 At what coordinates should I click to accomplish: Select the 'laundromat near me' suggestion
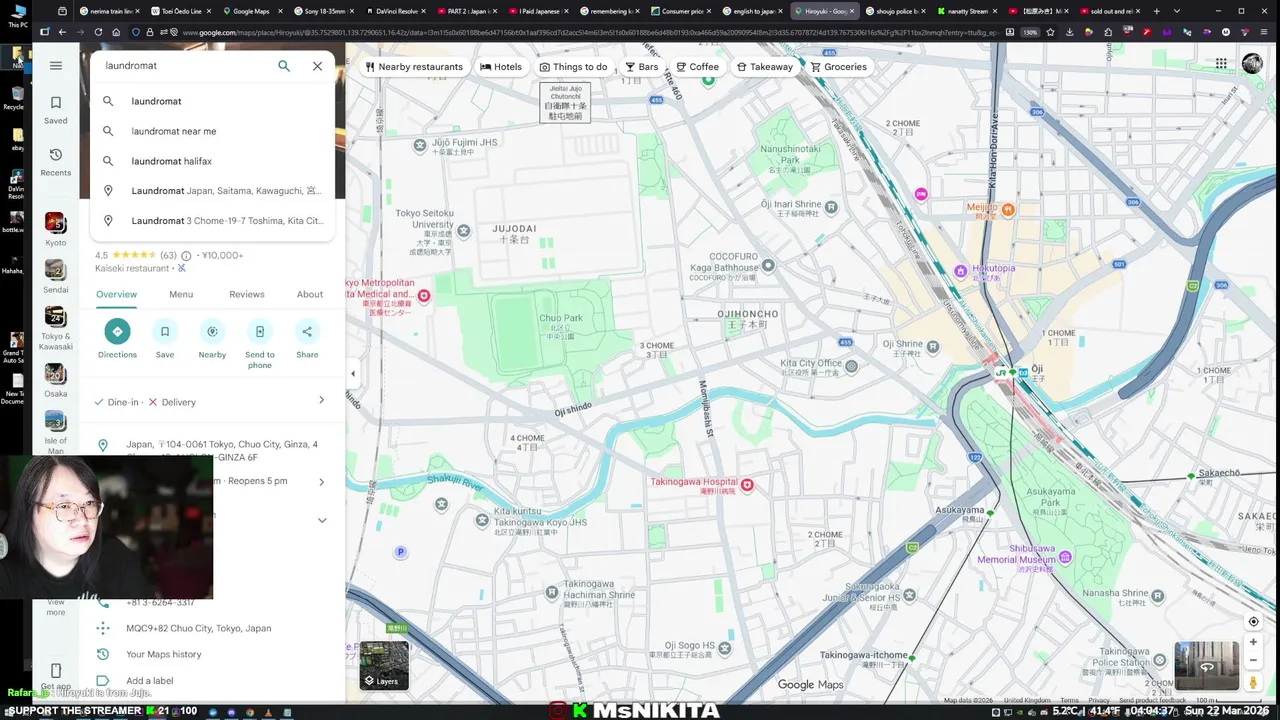212,131
